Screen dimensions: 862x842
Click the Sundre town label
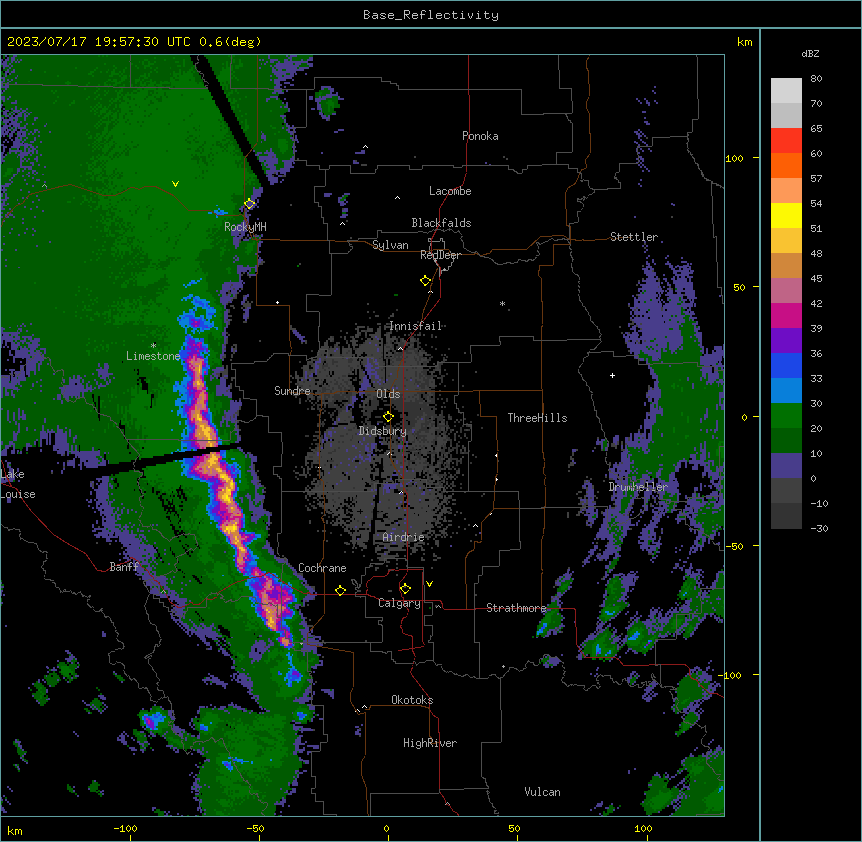coord(292,391)
